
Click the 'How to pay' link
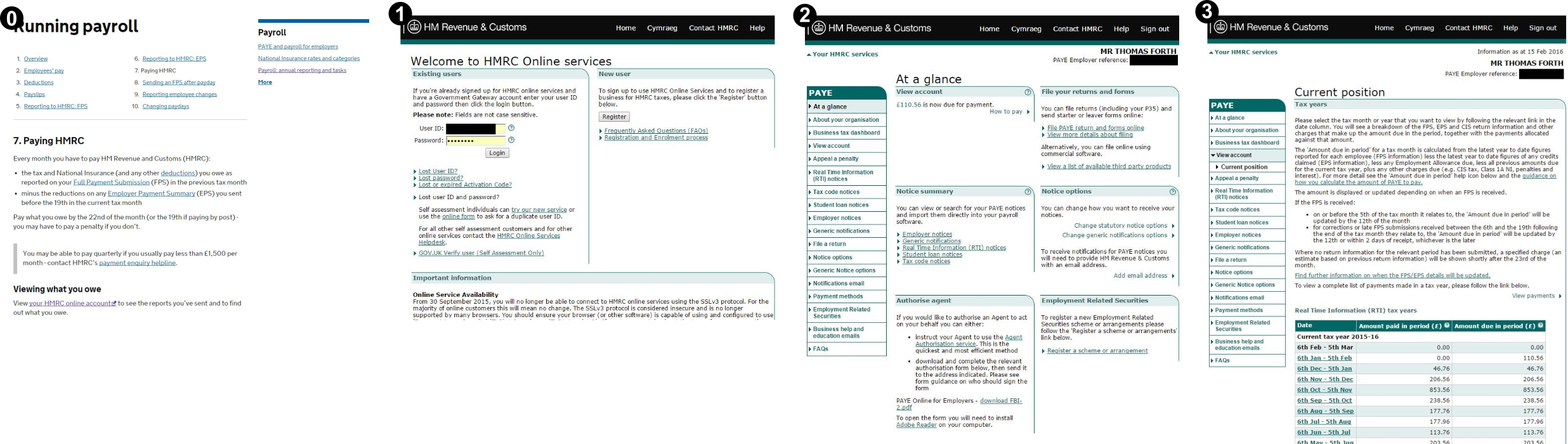click(1006, 112)
